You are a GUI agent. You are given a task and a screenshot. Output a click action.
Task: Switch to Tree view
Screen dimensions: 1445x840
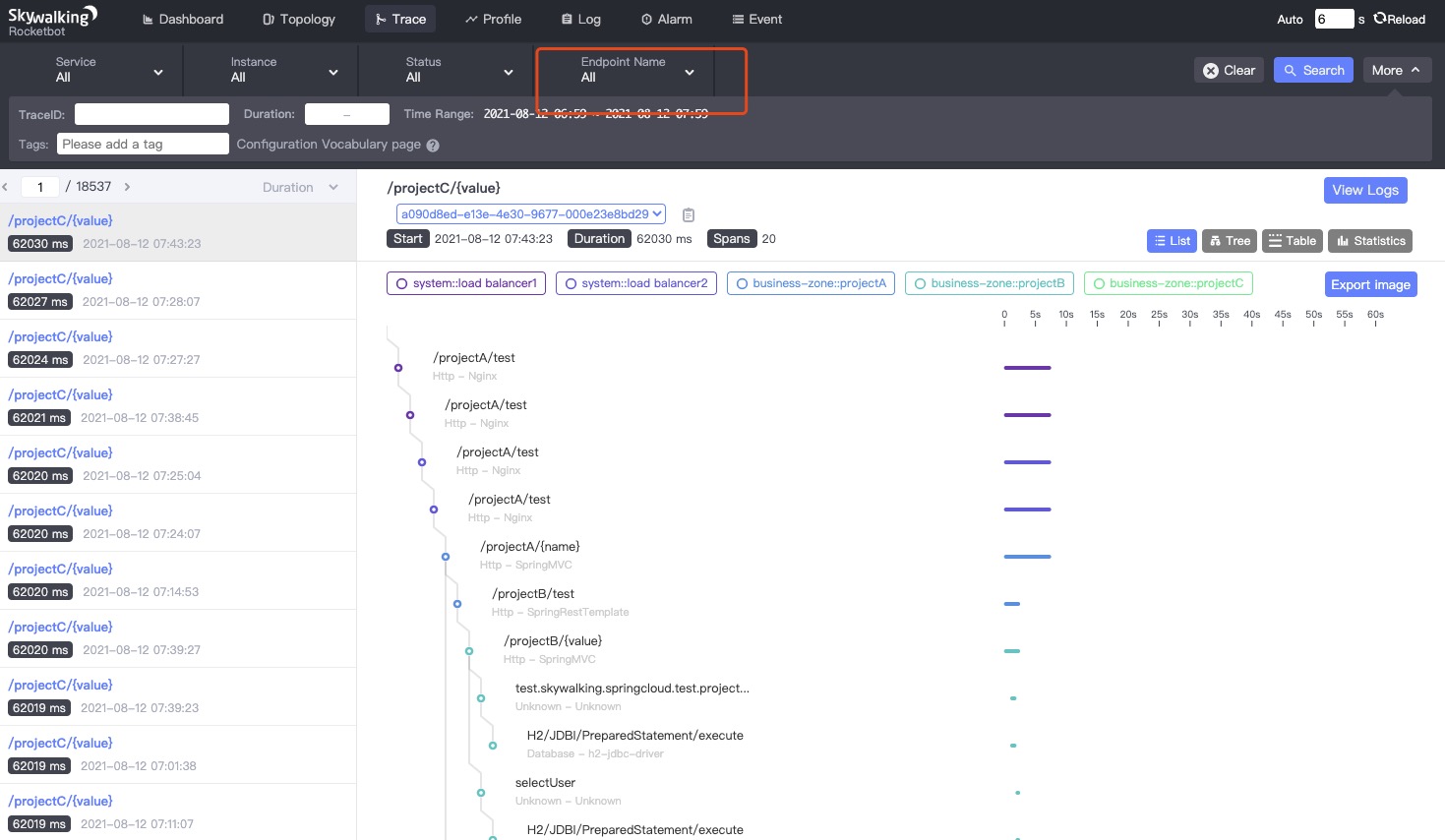point(1230,241)
